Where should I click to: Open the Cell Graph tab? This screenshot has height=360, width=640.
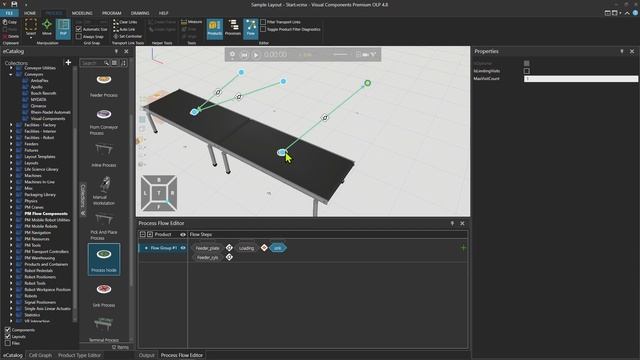pyautogui.click(x=40, y=355)
